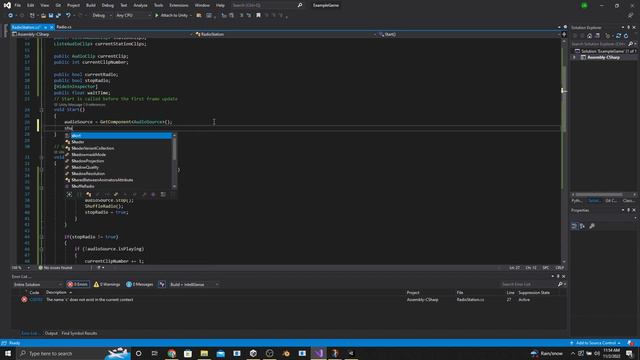Open the Edit menu
This screenshot has height=360, width=640.
(x=31, y=5)
